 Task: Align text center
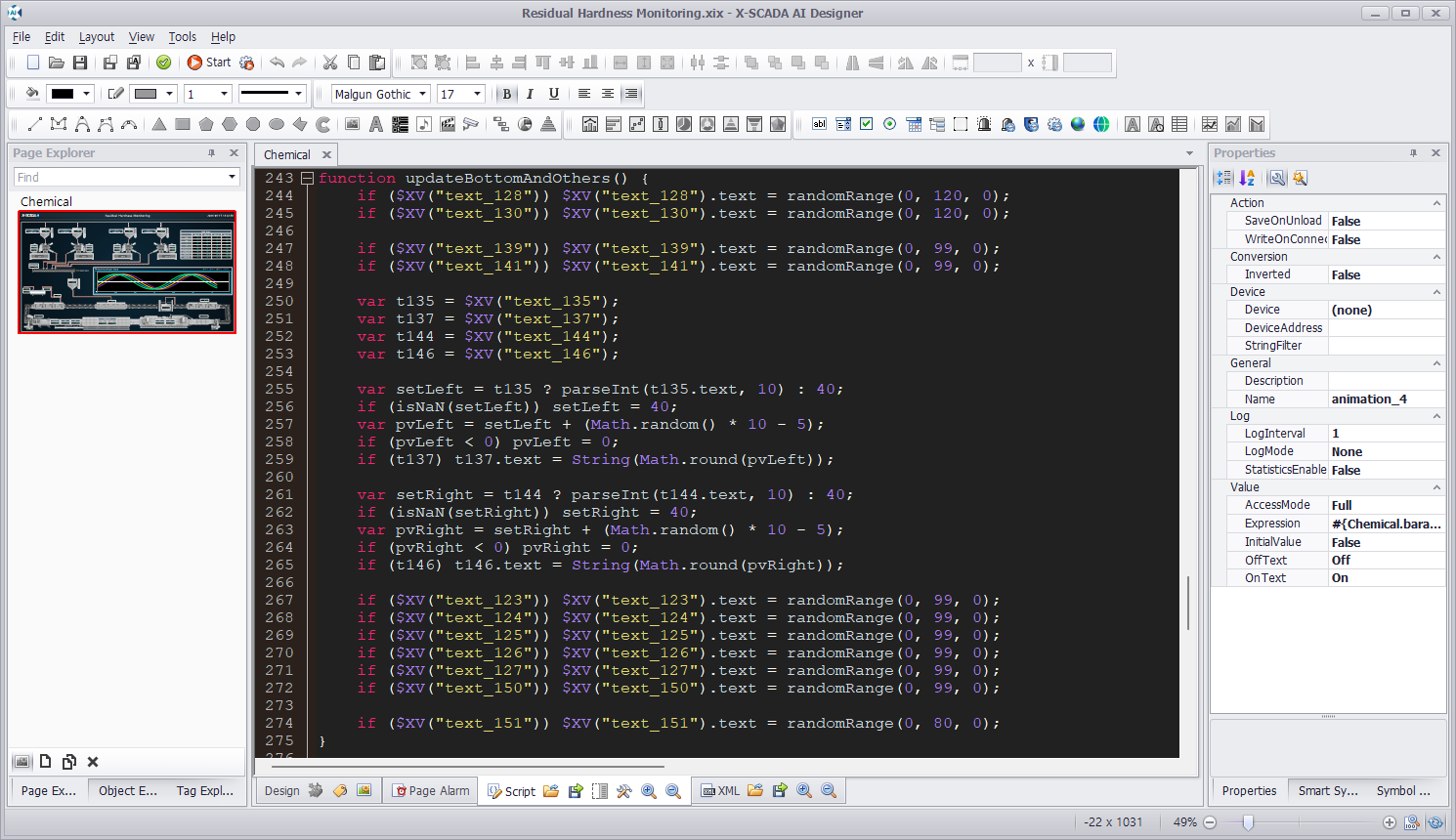pos(608,94)
